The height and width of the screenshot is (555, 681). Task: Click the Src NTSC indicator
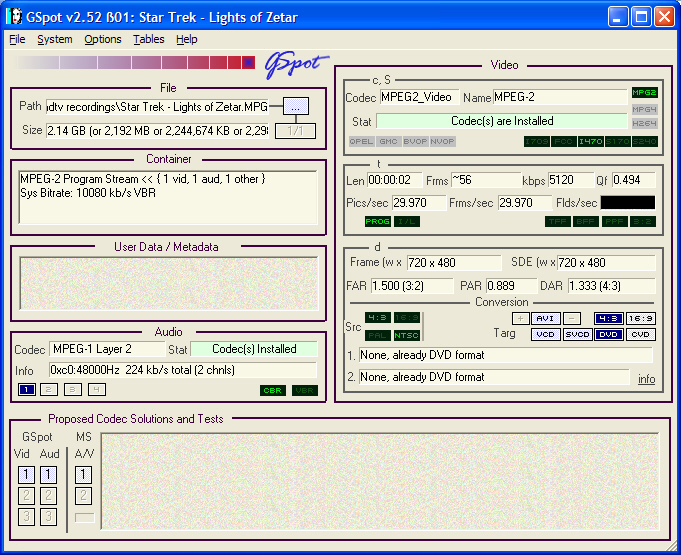[x=407, y=335]
